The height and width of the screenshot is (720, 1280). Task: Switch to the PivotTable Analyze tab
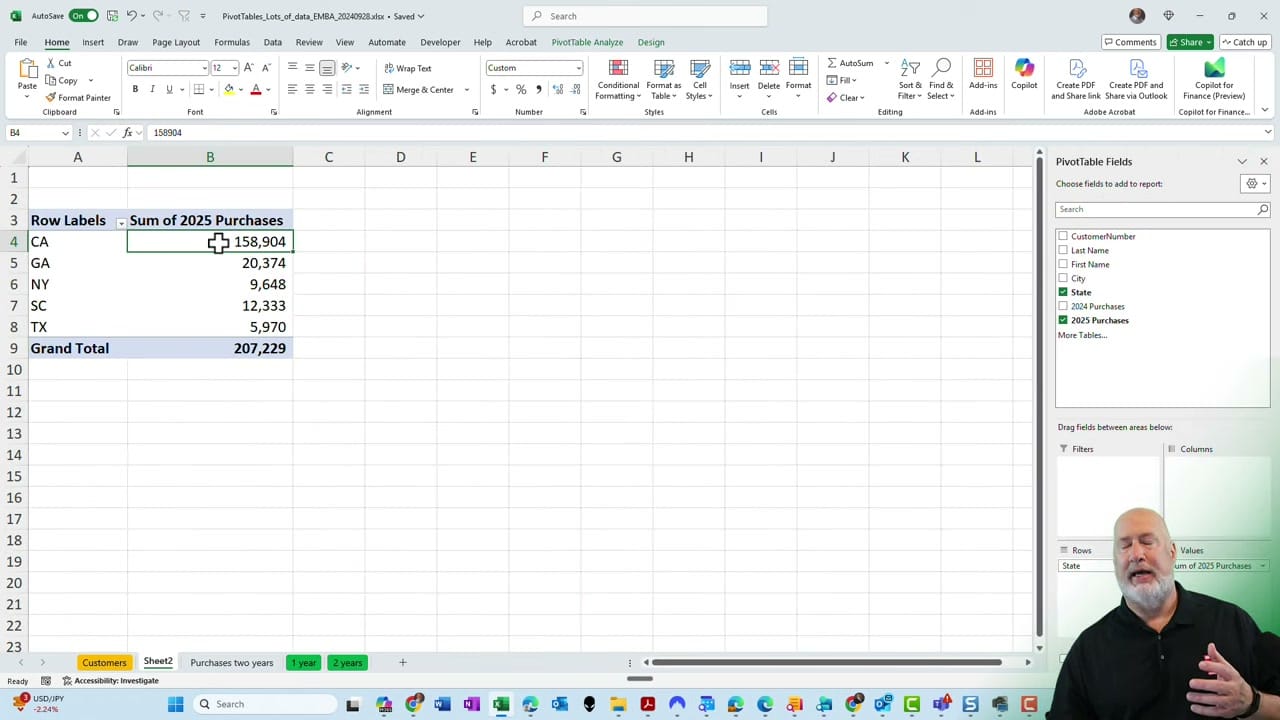pos(587,42)
